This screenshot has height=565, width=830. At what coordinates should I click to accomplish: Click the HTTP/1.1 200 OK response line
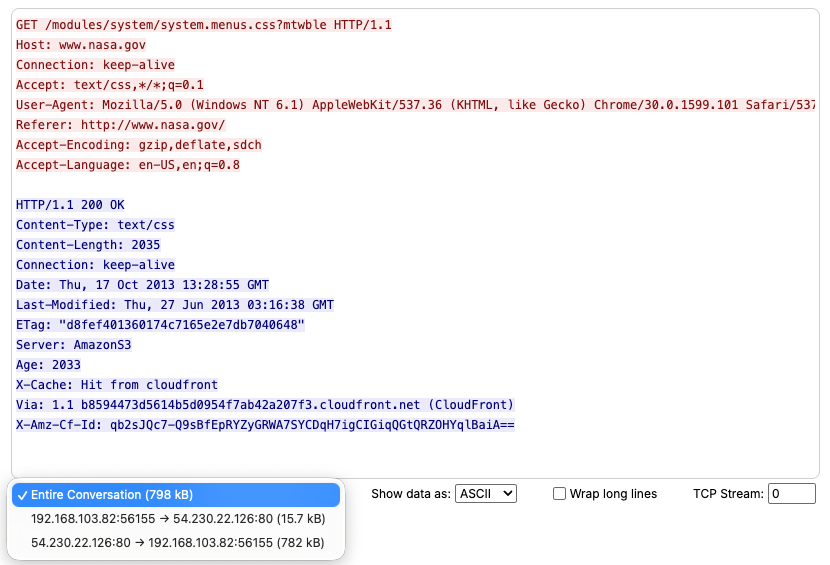coord(70,205)
